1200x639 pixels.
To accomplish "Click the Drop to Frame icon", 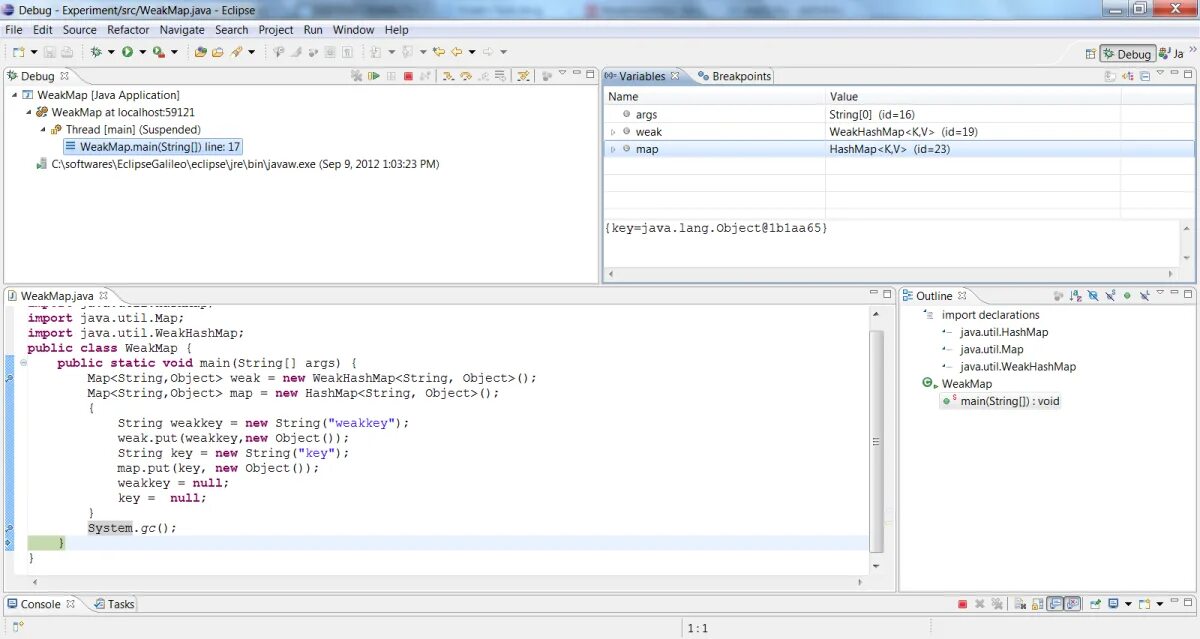I will tap(501, 75).
